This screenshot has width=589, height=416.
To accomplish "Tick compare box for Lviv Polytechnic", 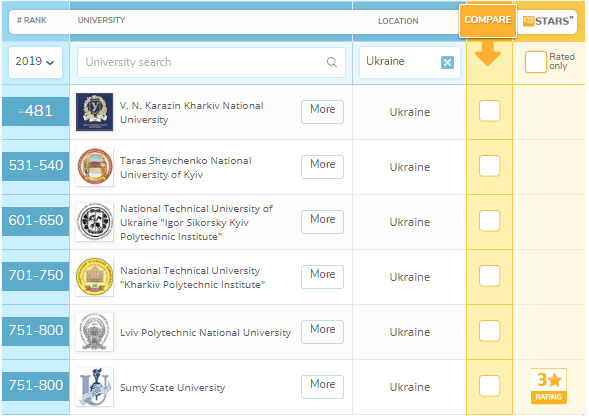I will (489, 331).
